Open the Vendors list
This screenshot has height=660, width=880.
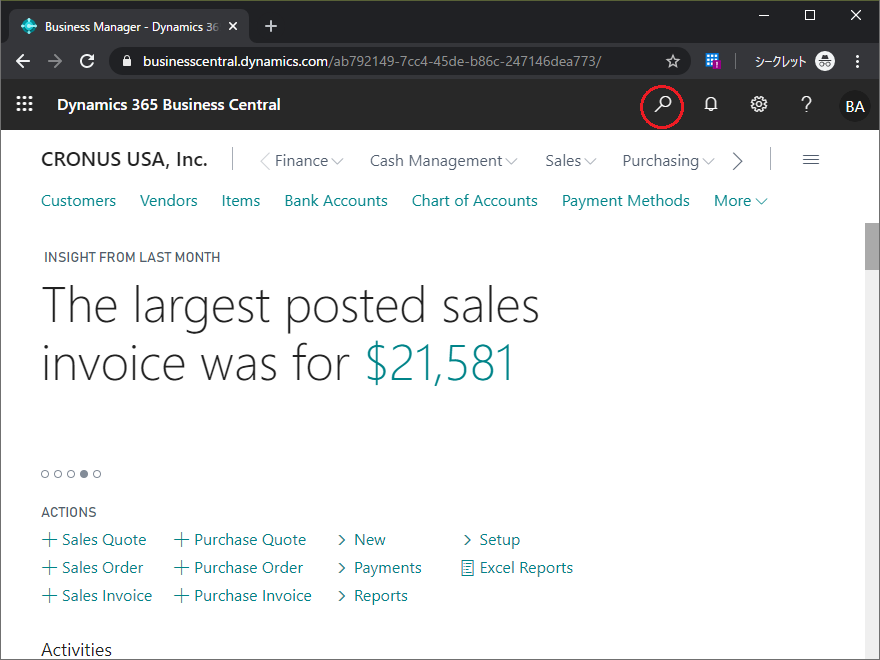(x=168, y=201)
